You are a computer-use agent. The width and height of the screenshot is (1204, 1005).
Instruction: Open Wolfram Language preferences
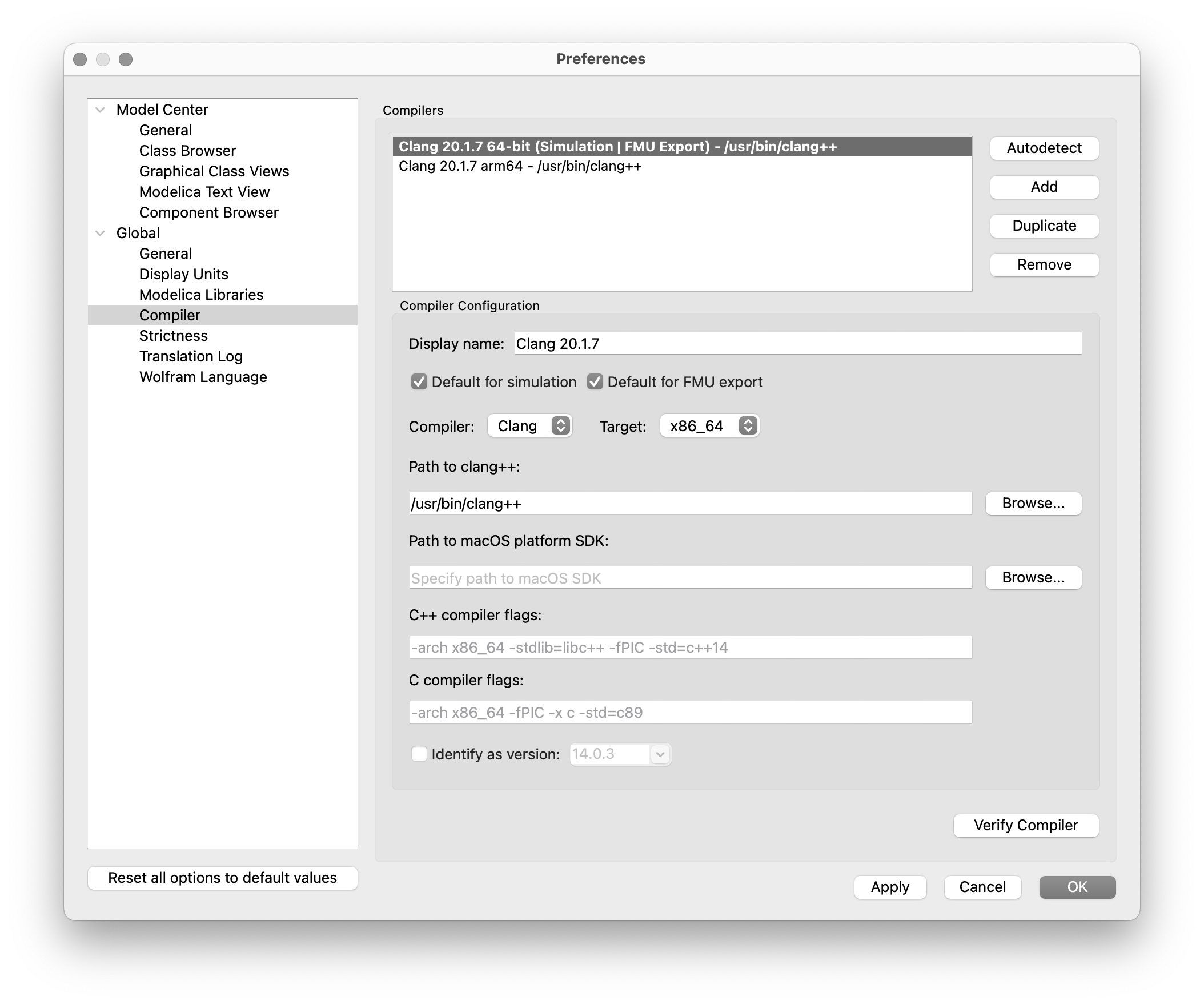[203, 377]
